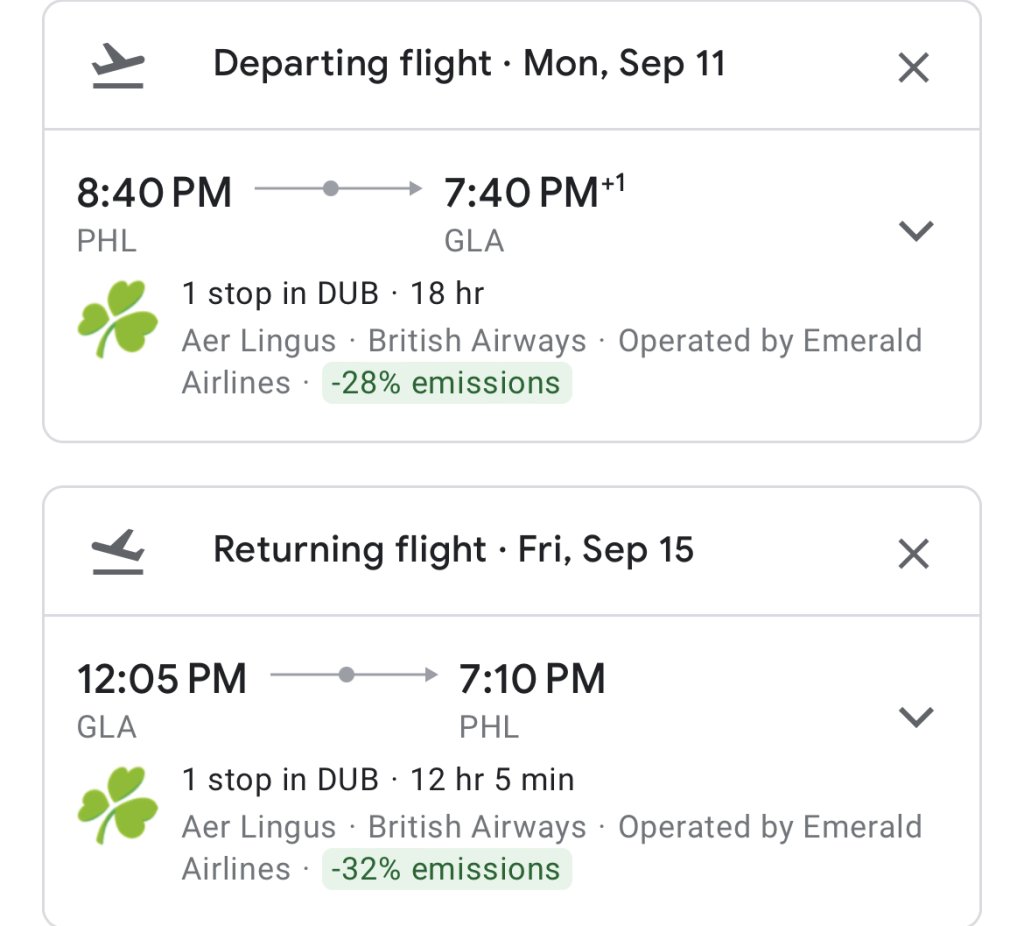This screenshot has width=1024, height=926.
Task: Click the 12:05 PM departure time from GLA
Action: pos(161,679)
